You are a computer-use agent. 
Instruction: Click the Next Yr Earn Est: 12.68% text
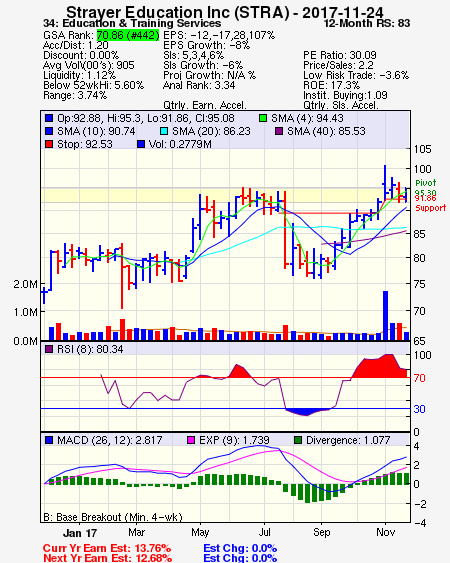(x=107, y=558)
